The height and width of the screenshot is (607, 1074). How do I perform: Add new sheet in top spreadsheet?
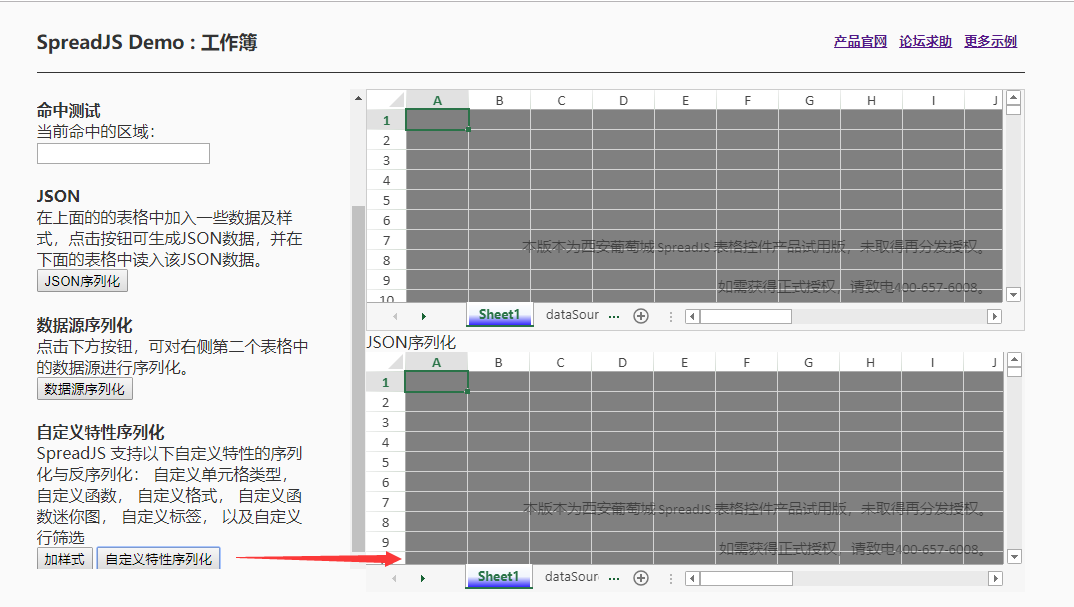[640, 316]
